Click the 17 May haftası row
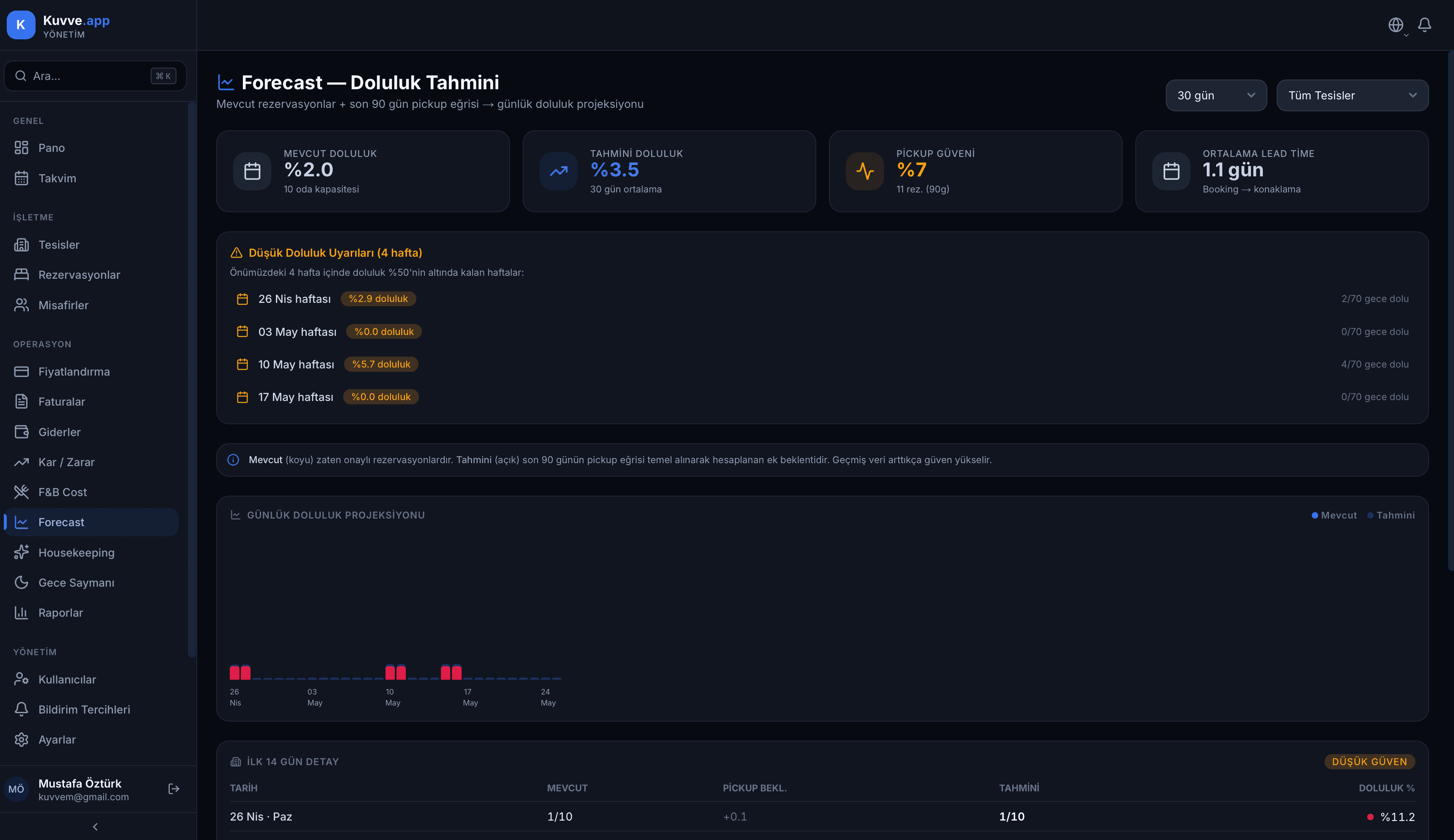1454x840 pixels. 822,397
